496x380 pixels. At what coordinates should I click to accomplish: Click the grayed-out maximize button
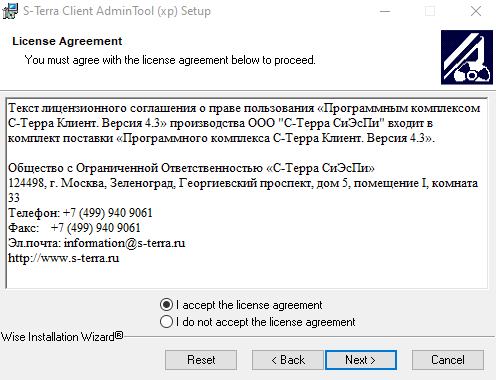tap(430, 11)
